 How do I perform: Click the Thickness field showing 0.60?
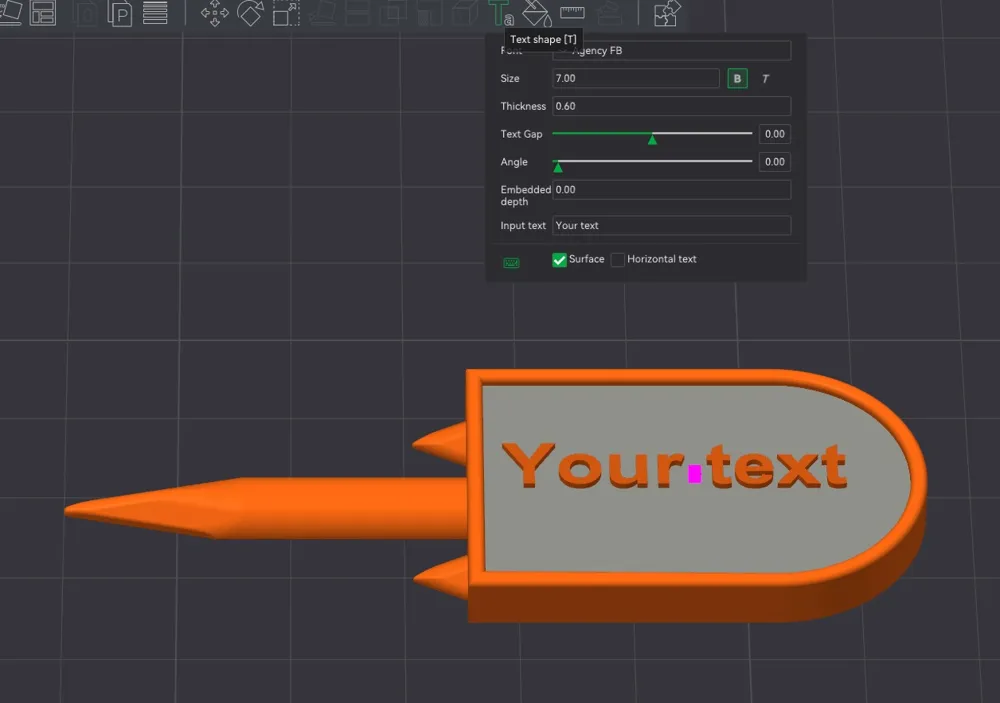click(x=672, y=106)
